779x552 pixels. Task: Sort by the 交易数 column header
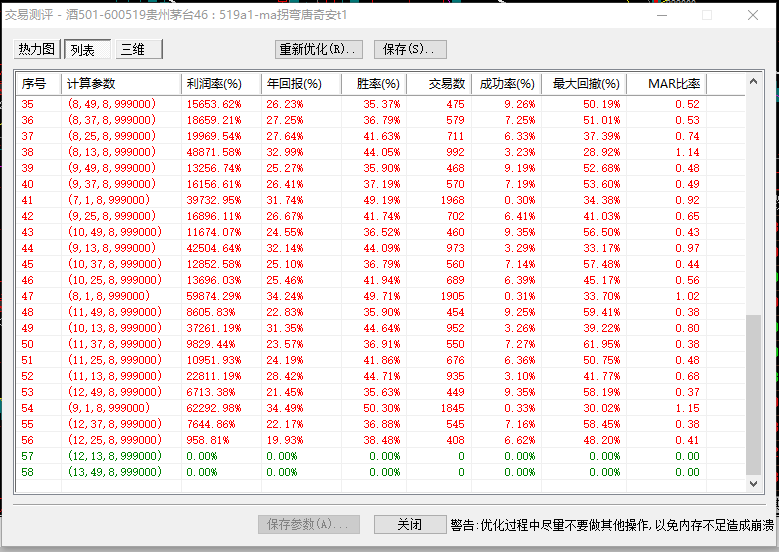tap(439, 84)
